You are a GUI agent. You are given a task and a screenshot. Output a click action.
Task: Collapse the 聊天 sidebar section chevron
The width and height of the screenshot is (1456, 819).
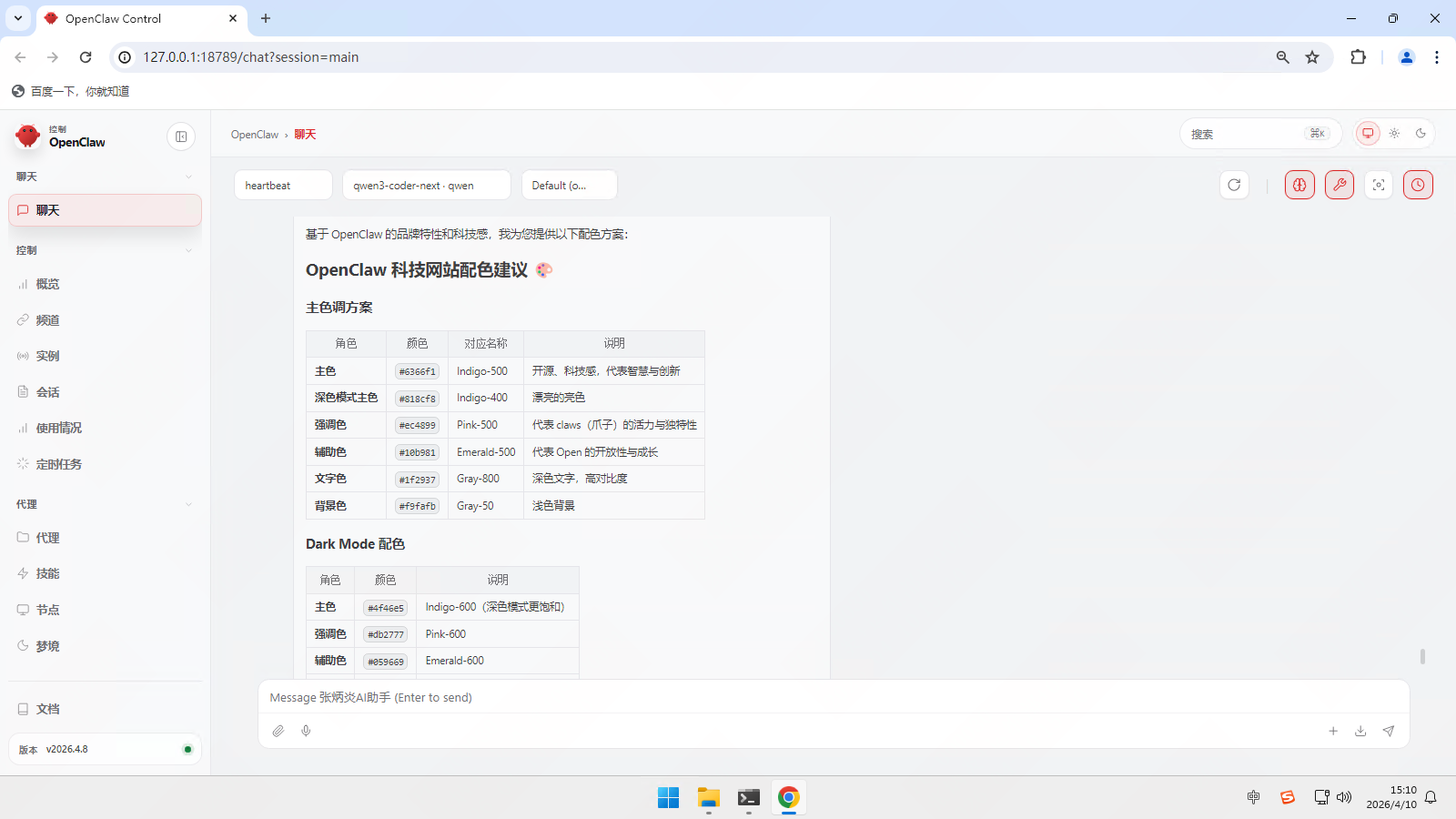click(188, 177)
